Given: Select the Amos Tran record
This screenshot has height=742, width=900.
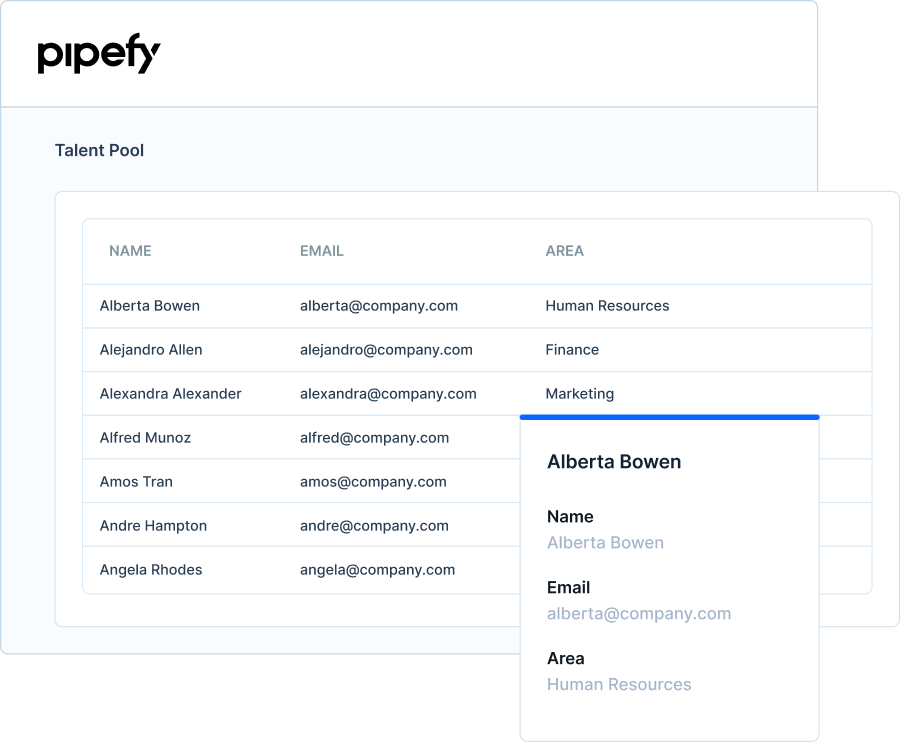Looking at the screenshot, I should coord(136,482).
